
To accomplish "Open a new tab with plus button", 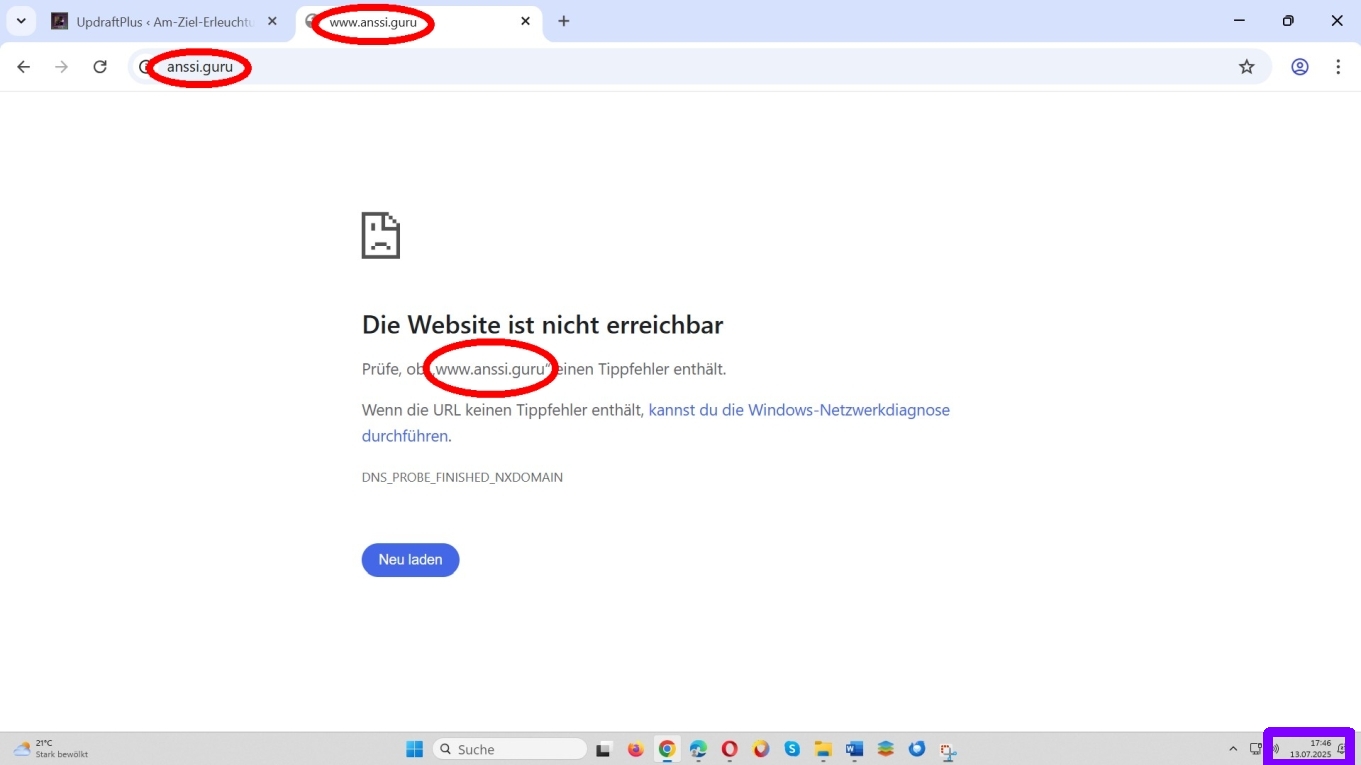I will pyautogui.click(x=564, y=21).
